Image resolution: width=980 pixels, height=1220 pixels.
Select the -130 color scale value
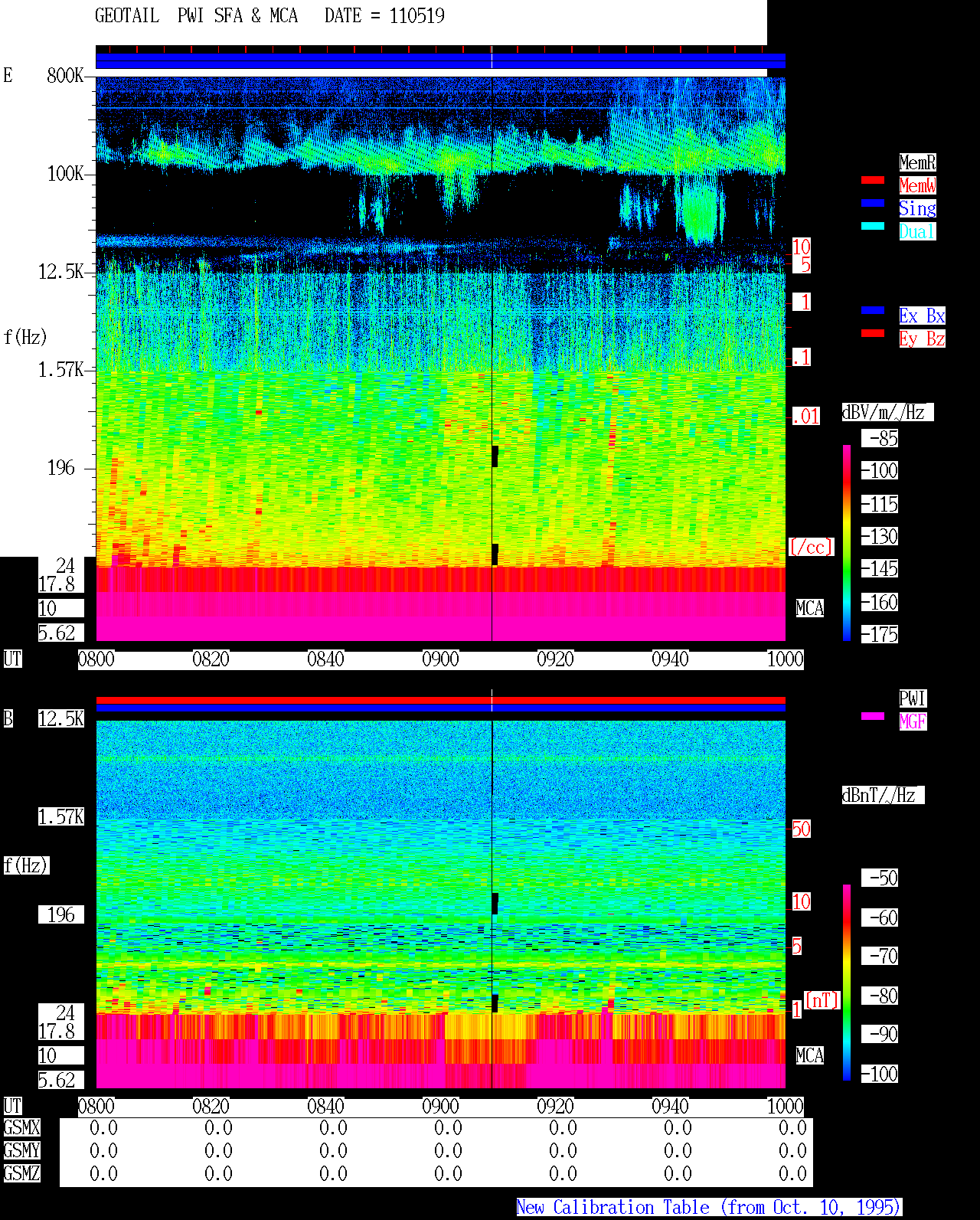tap(880, 536)
